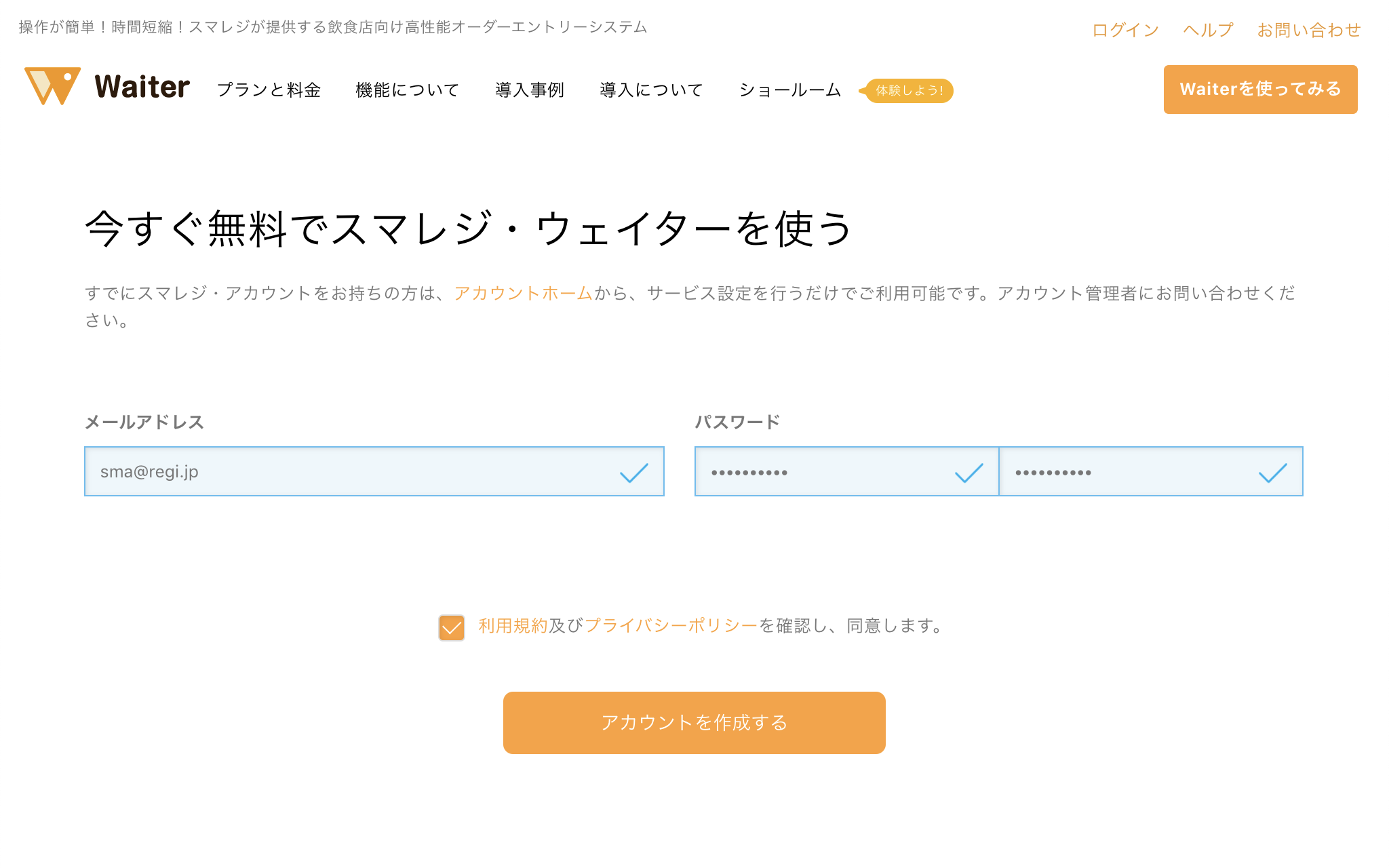Click the 体験しよう! badge
The image size is (1389, 868).
click(908, 90)
